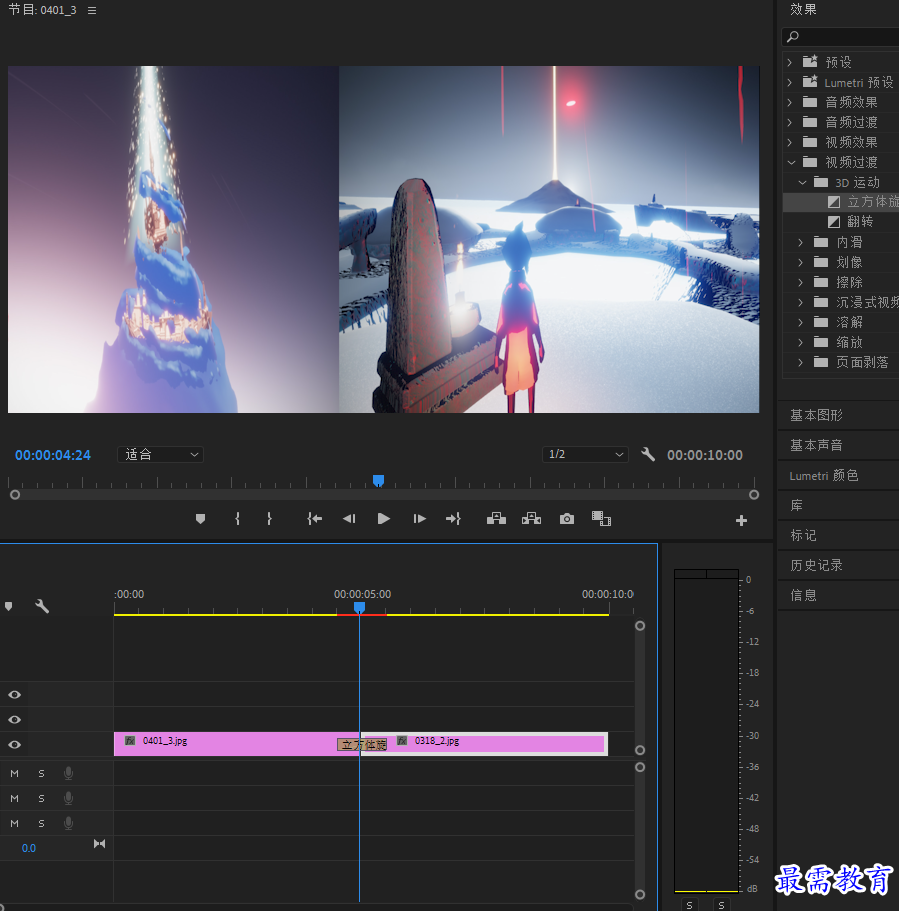Viewport: 899px width, 911px height.
Task: Open the 1/2 playback resolution dropdown
Action: point(585,454)
